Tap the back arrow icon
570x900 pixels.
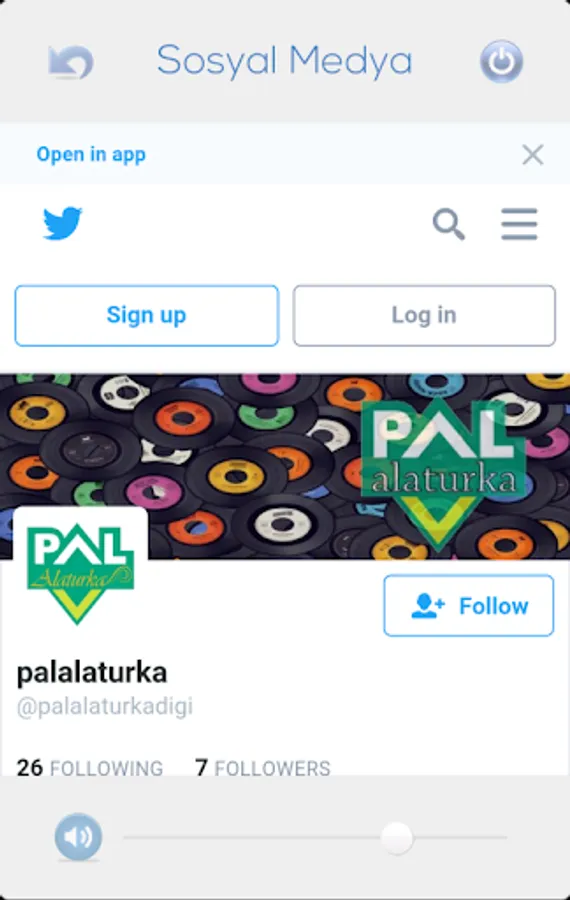(x=71, y=62)
